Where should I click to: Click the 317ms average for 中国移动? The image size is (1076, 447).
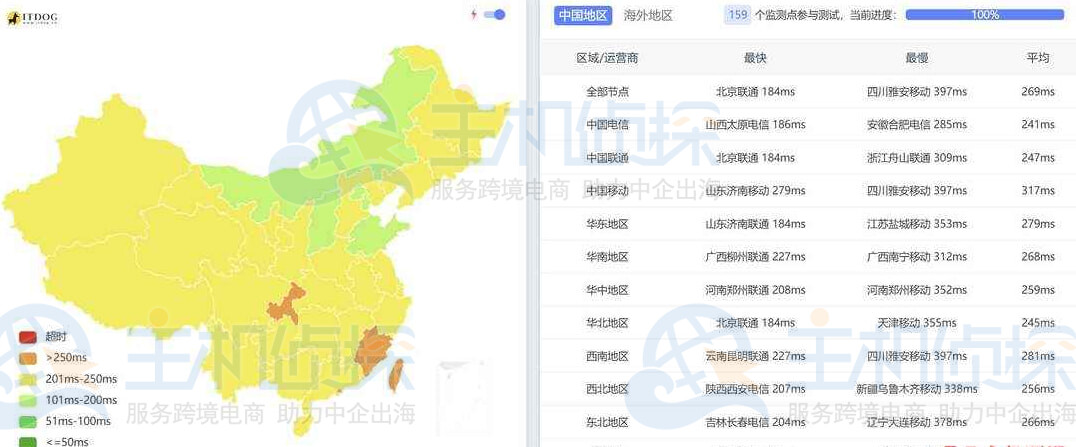pyautogui.click(x=1038, y=190)
